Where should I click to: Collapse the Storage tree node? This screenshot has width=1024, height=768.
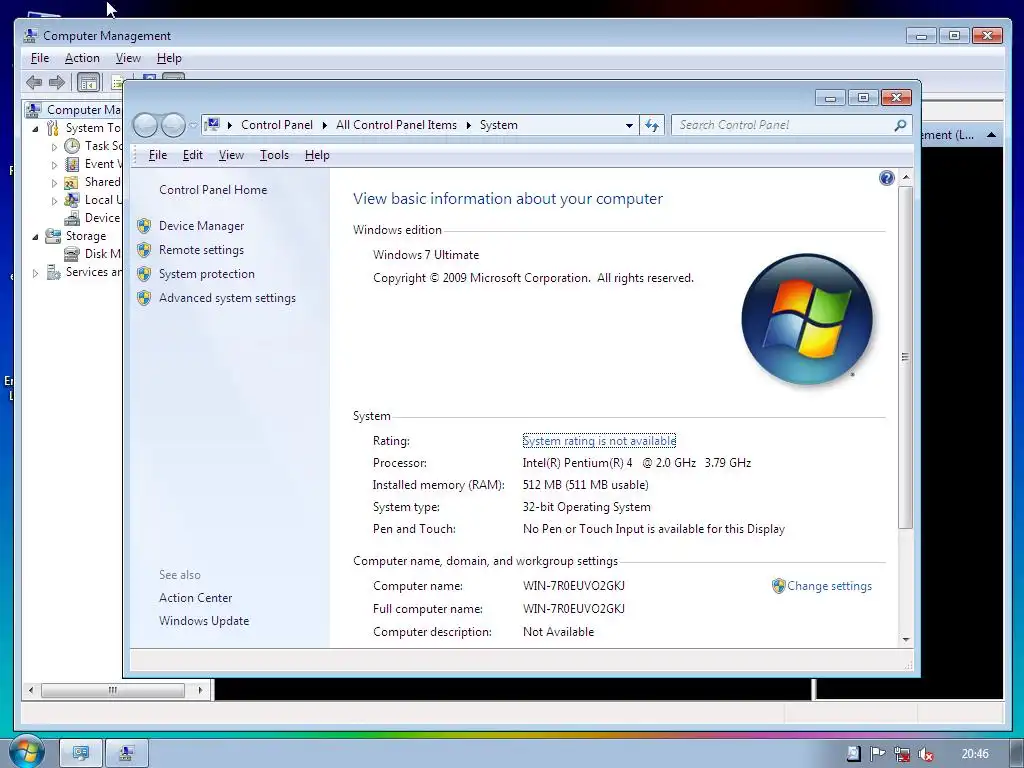(x=35, y=237)
